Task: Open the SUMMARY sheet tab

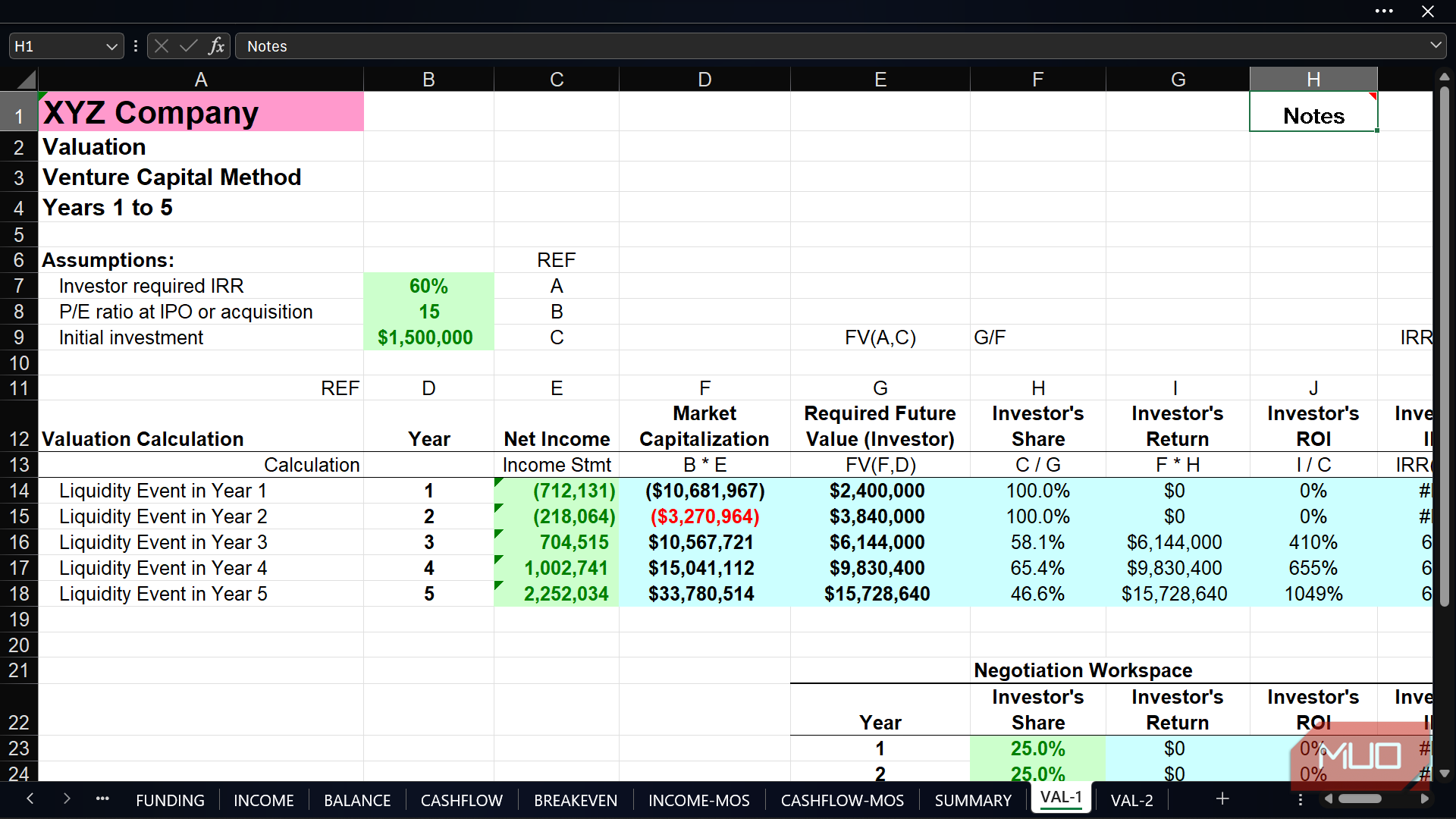Action: point(973,800)
